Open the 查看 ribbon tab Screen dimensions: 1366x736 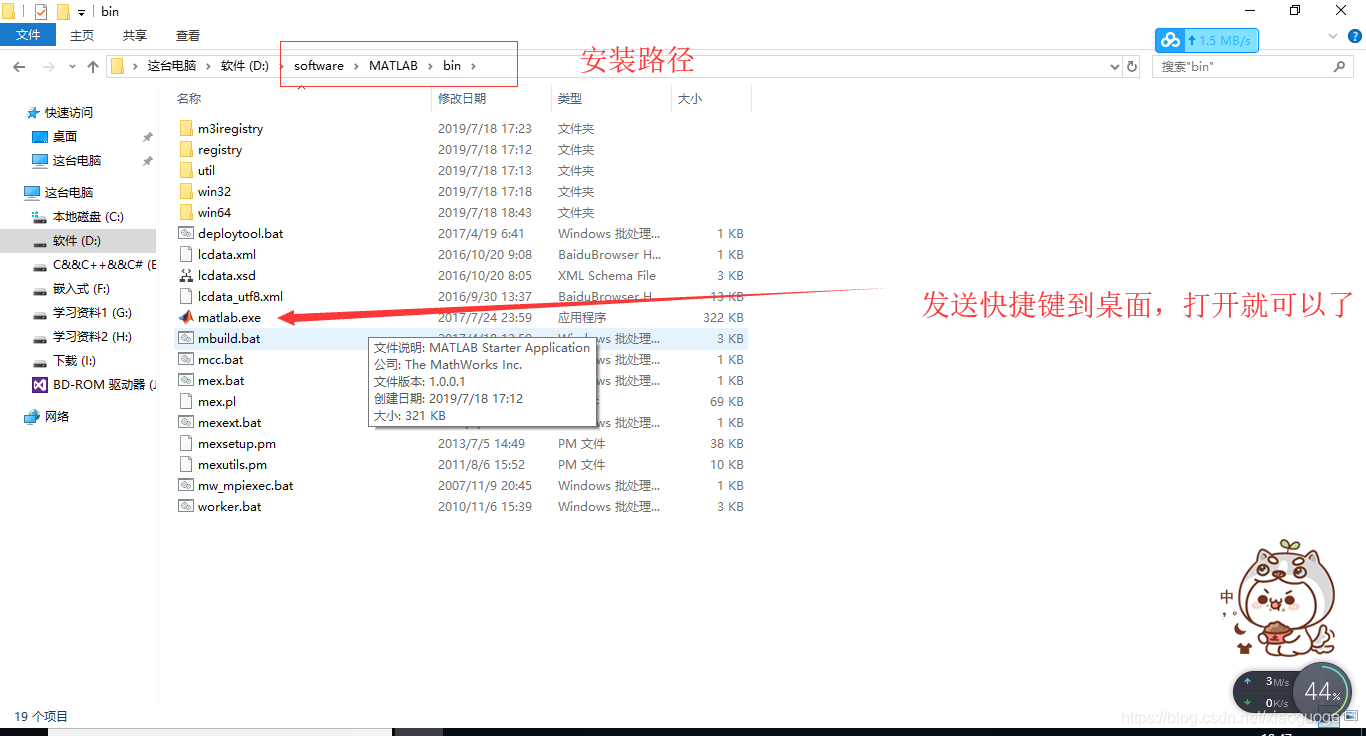(188, 35)
